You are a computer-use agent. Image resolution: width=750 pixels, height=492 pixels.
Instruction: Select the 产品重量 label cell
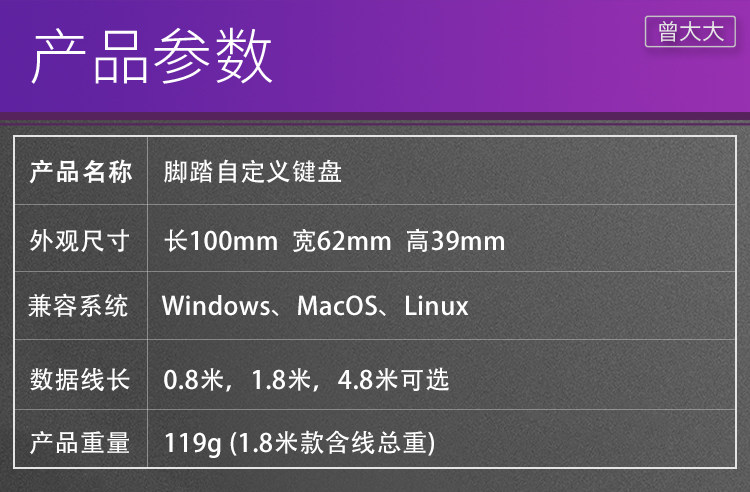(x=80, y=443)
